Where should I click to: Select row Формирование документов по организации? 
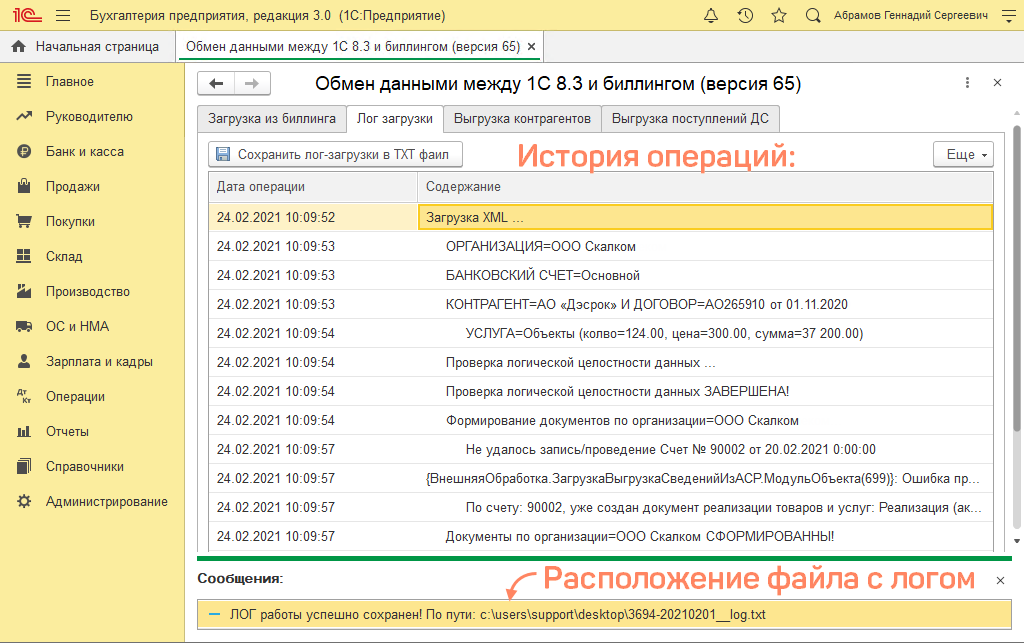[601, 420]
